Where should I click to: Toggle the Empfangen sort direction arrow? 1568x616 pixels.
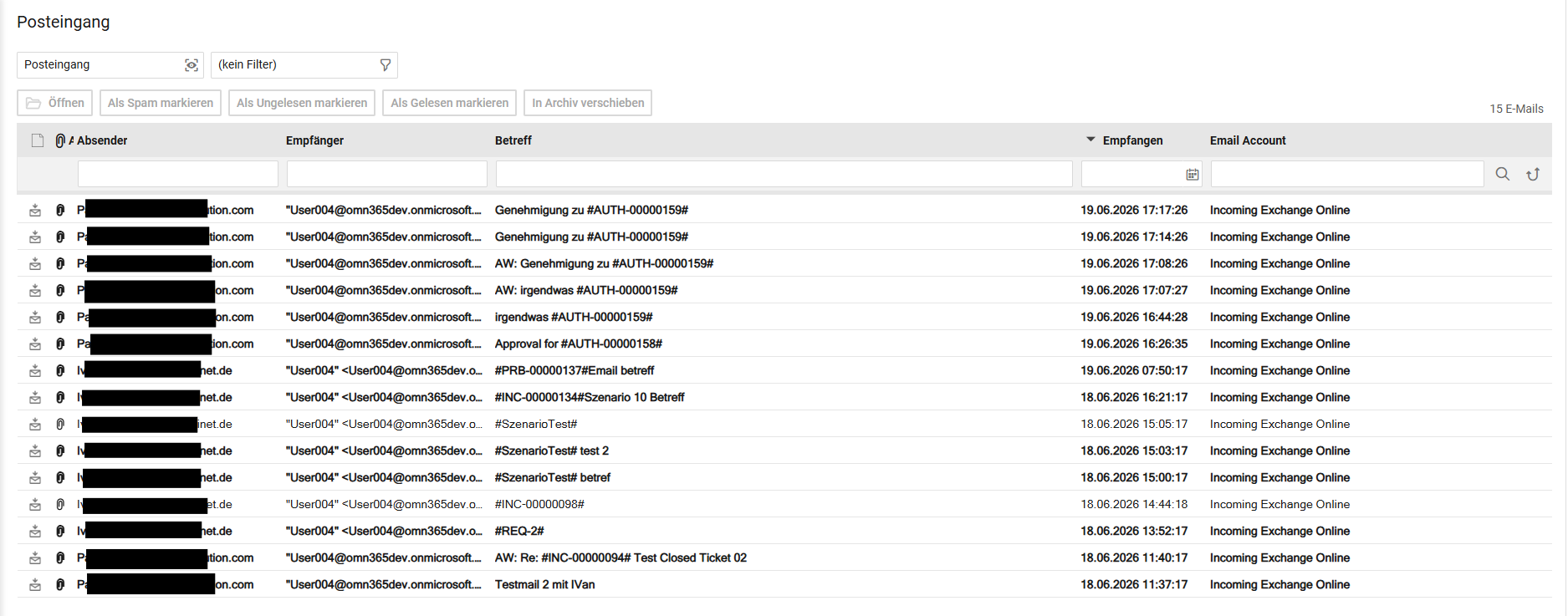[x=1090, y=140]
